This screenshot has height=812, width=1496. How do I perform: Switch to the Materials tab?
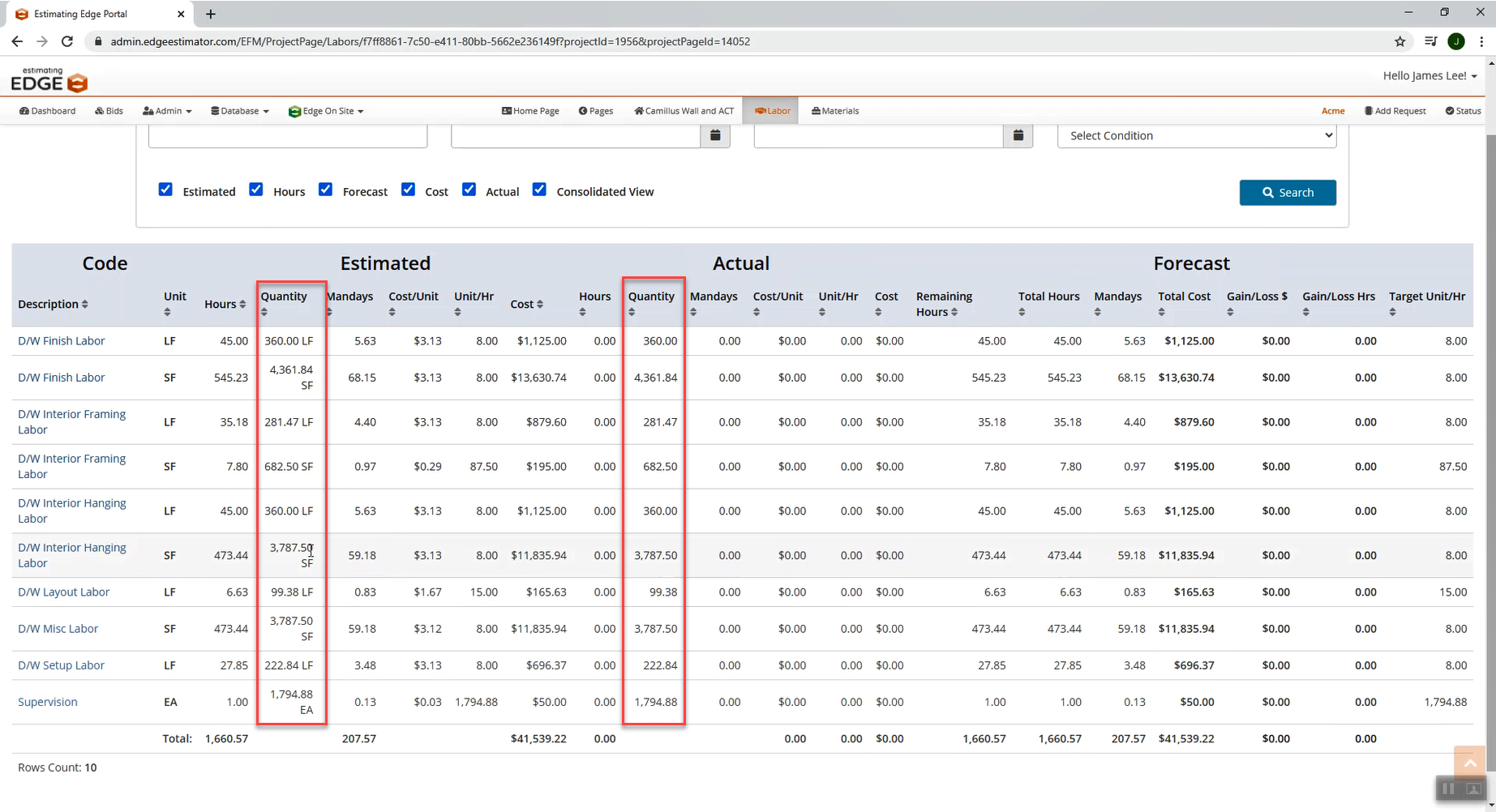[835, 111]
